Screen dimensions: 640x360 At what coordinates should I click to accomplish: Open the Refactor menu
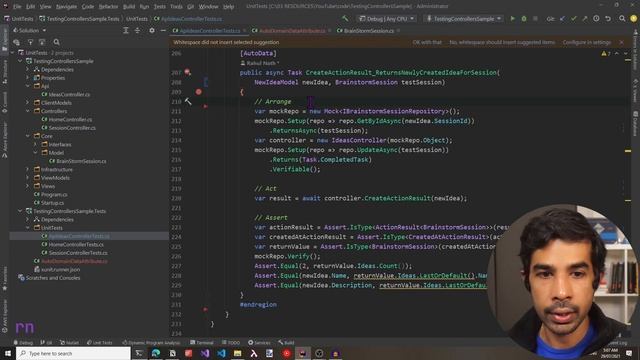click(108, 7)
